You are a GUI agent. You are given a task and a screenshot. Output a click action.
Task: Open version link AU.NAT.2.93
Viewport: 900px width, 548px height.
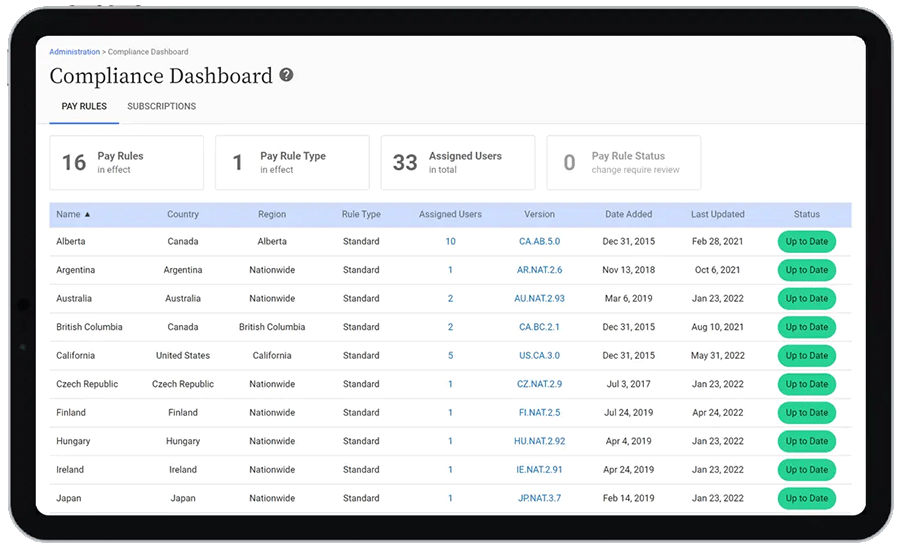539,298
